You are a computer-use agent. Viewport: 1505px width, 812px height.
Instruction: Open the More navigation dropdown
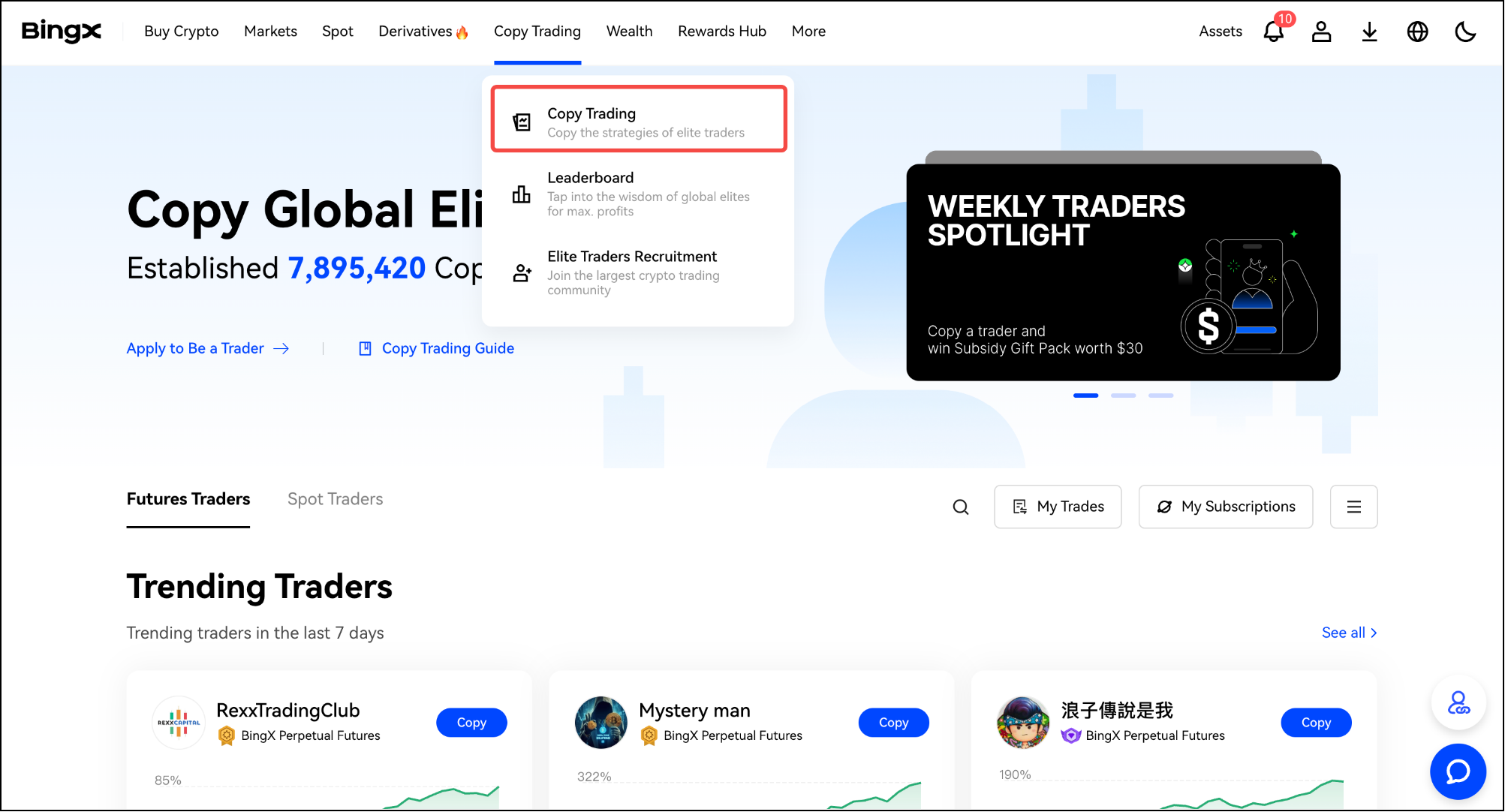809,31
